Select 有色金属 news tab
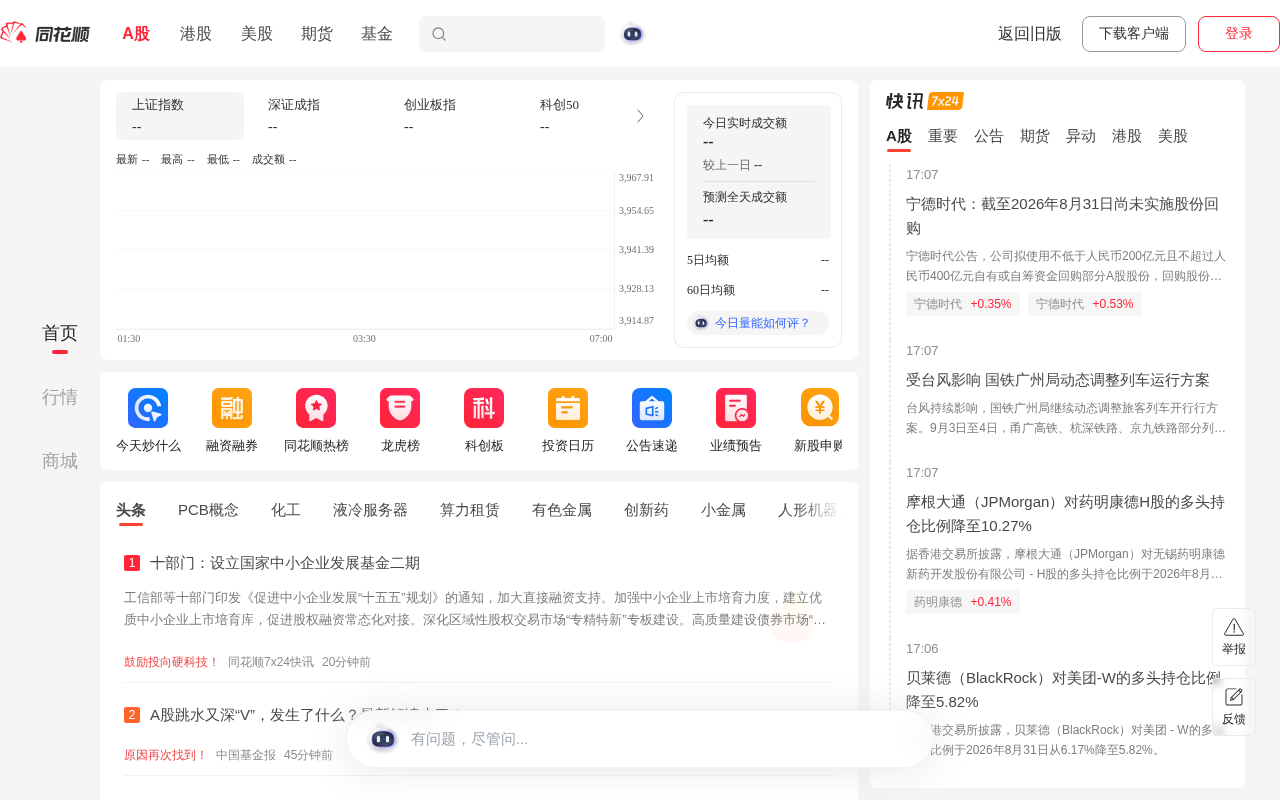 (562, 510)
